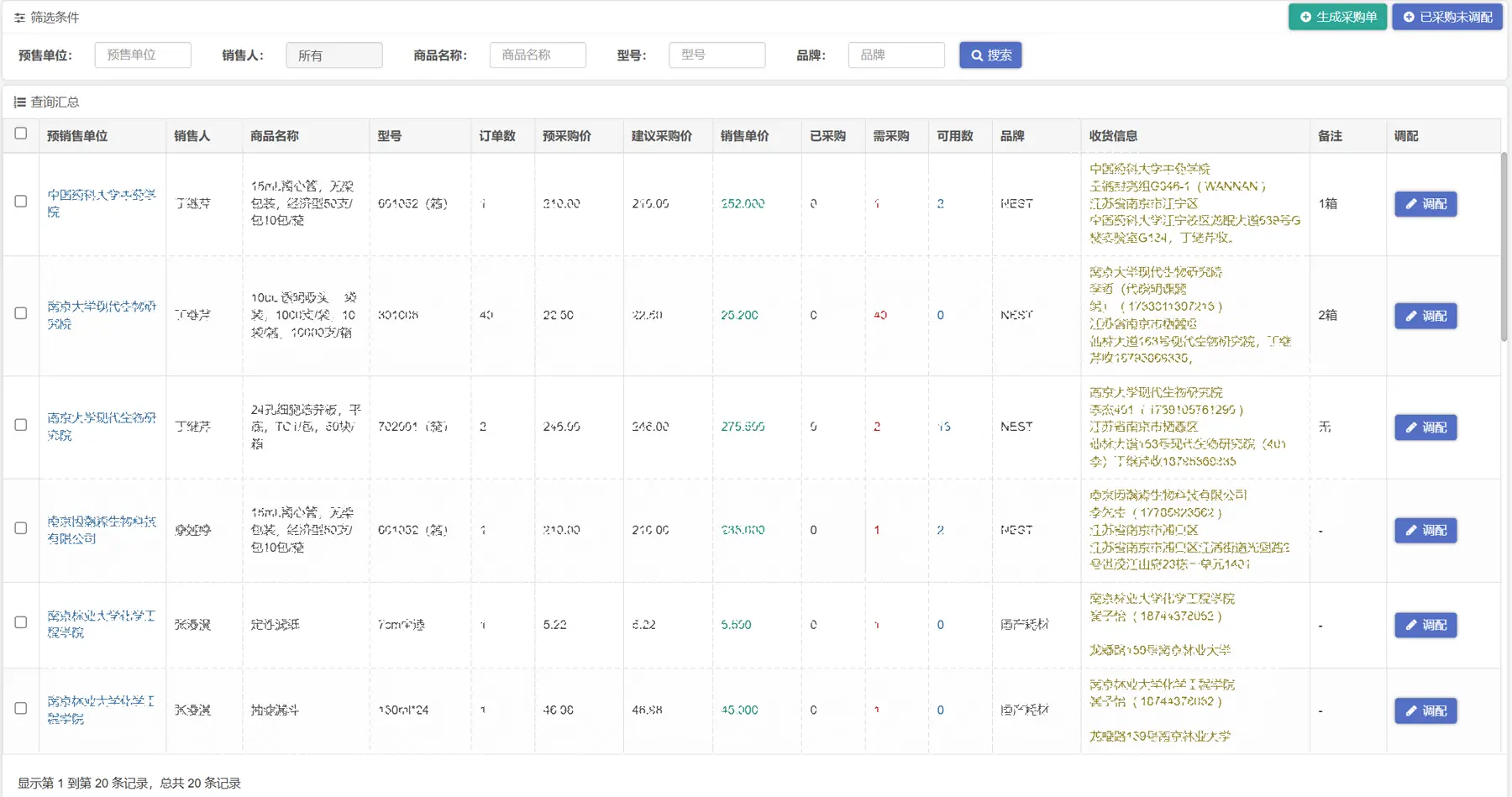This screenshot has width=1512, height=797.
Task: Click the 查询汇总 list icon
Action: tap(19, 102)
